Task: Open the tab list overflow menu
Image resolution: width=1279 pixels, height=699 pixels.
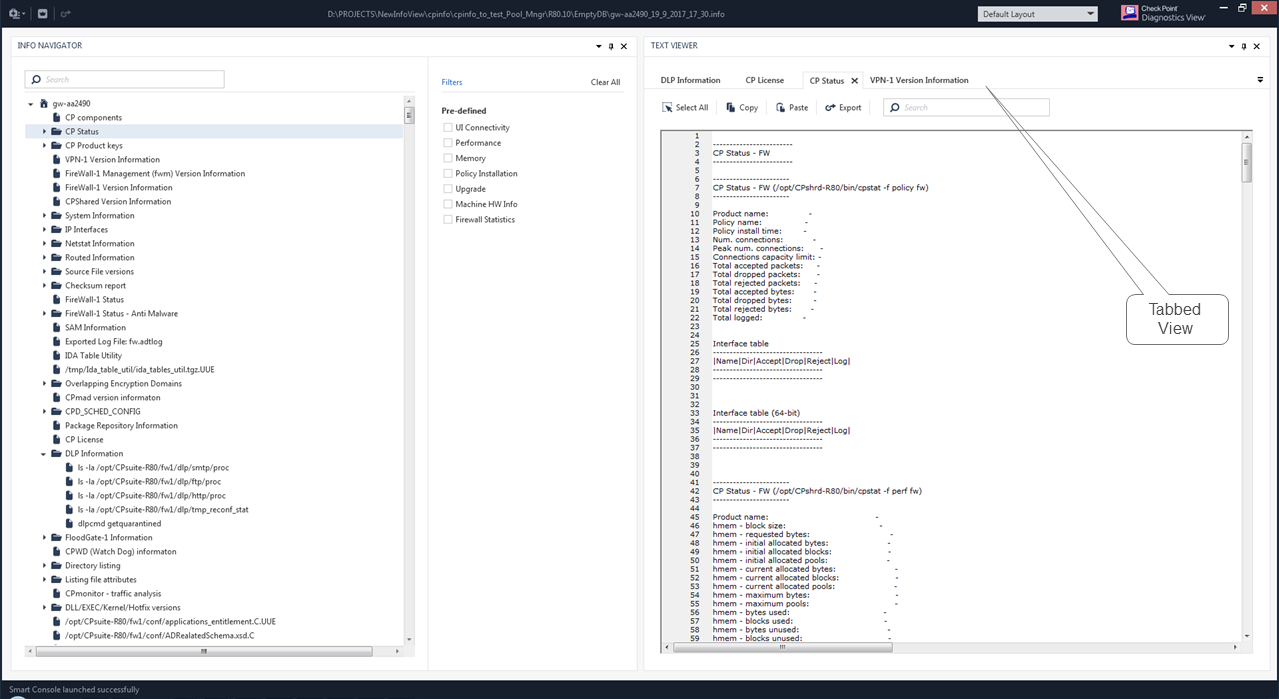Action: point(1260,80)
